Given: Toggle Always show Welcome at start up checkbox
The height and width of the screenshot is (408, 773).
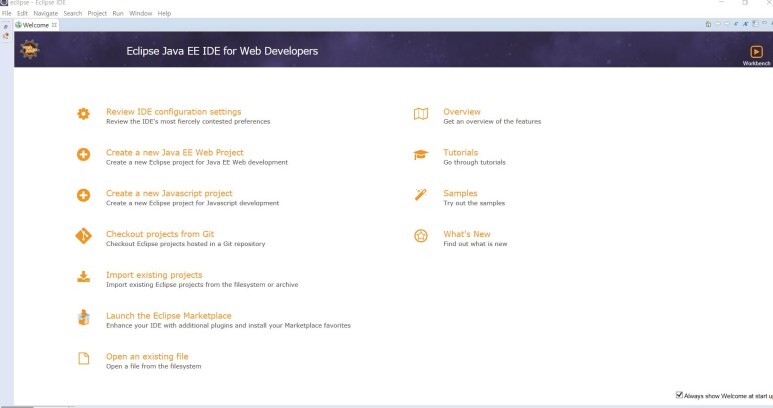Looking at the screenshot, I should (x=679, y=395).
